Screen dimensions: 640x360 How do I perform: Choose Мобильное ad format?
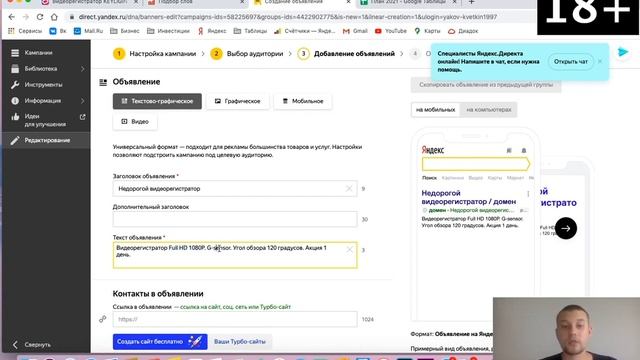coord(303,101)
